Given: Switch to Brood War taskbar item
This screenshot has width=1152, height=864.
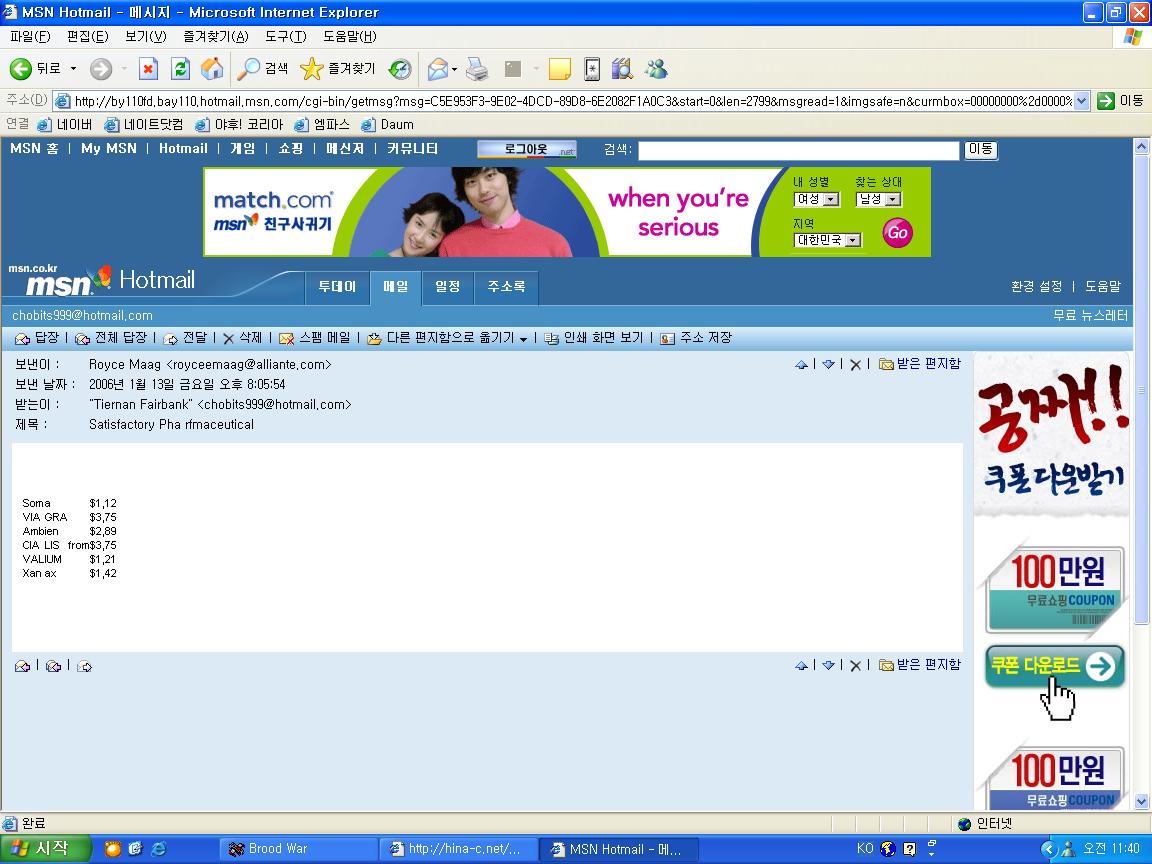Looking at the screenshot, I should click(x=298, y=849).
